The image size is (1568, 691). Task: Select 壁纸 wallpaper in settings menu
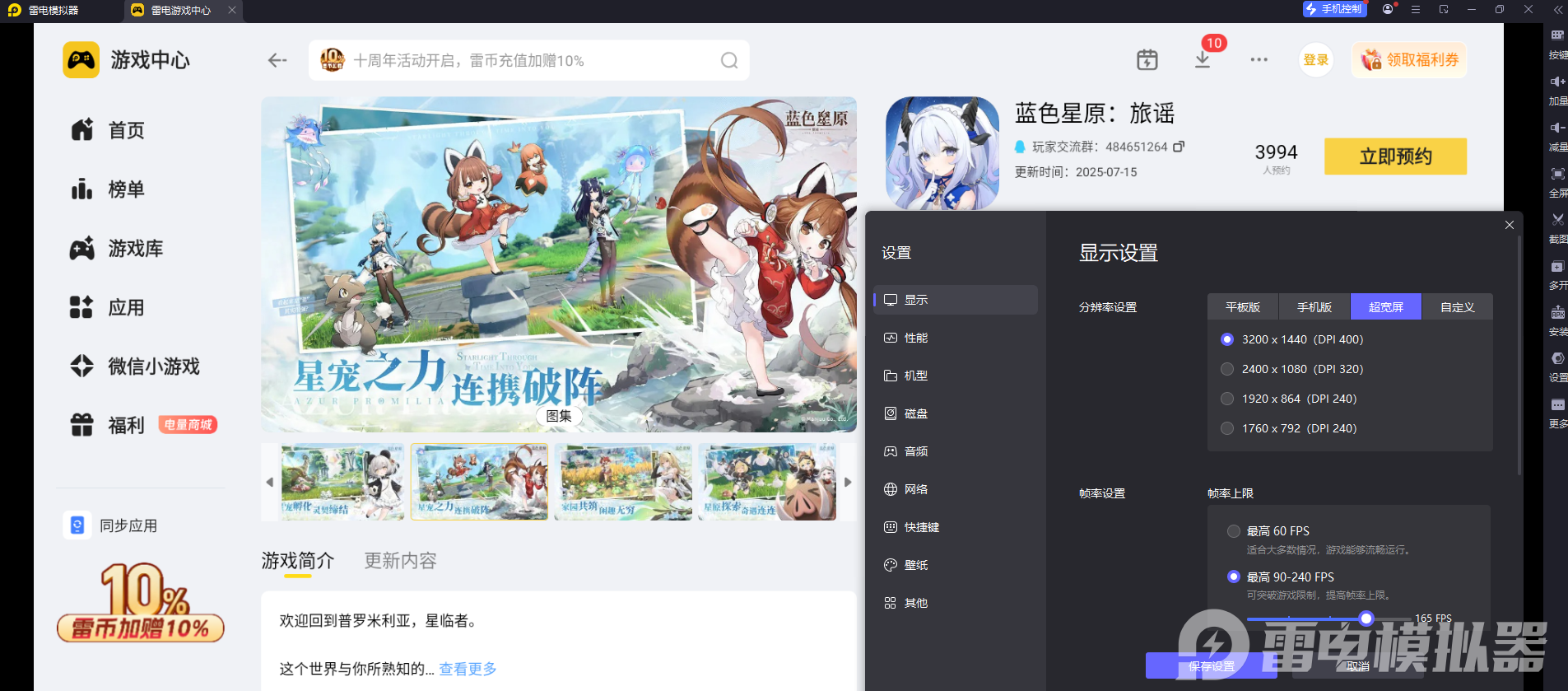pyautogui.click(x=956, y=565)
